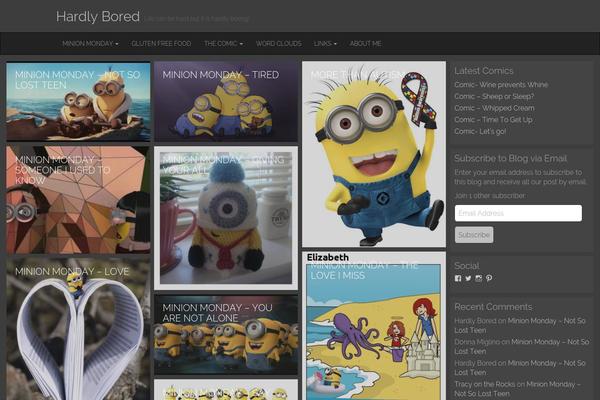600x400 pixels.
Task: Open the Instagram social icon
Action: (x=479, y=278)
